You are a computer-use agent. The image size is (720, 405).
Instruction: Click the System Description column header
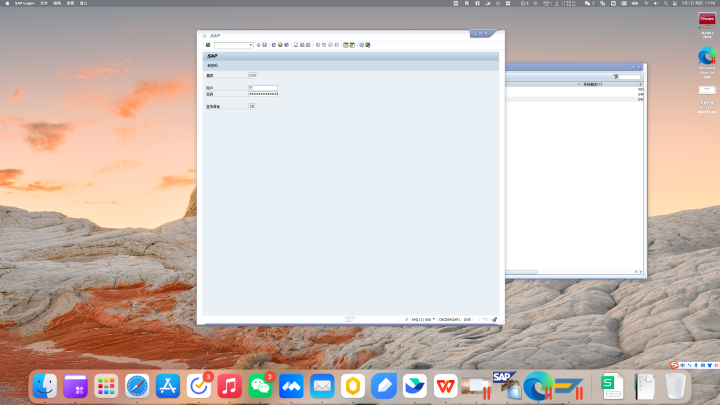[611, 84]
